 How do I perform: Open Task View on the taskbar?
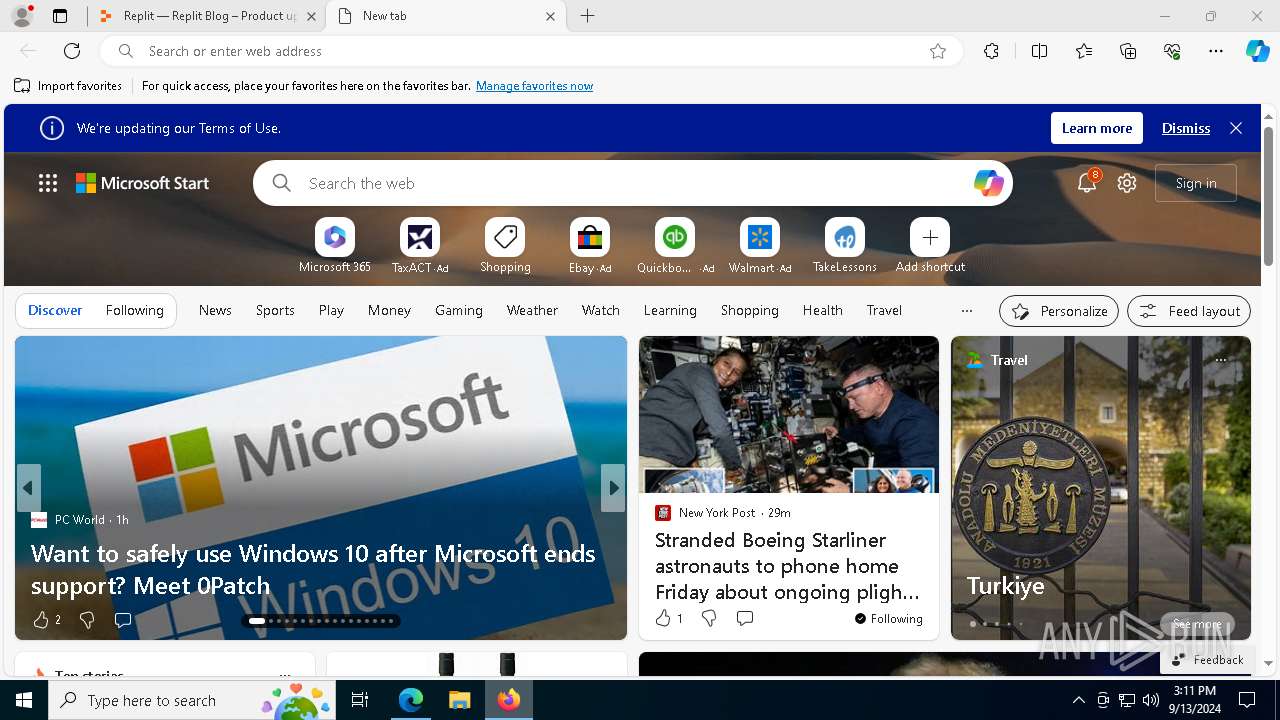pos(360,700)
